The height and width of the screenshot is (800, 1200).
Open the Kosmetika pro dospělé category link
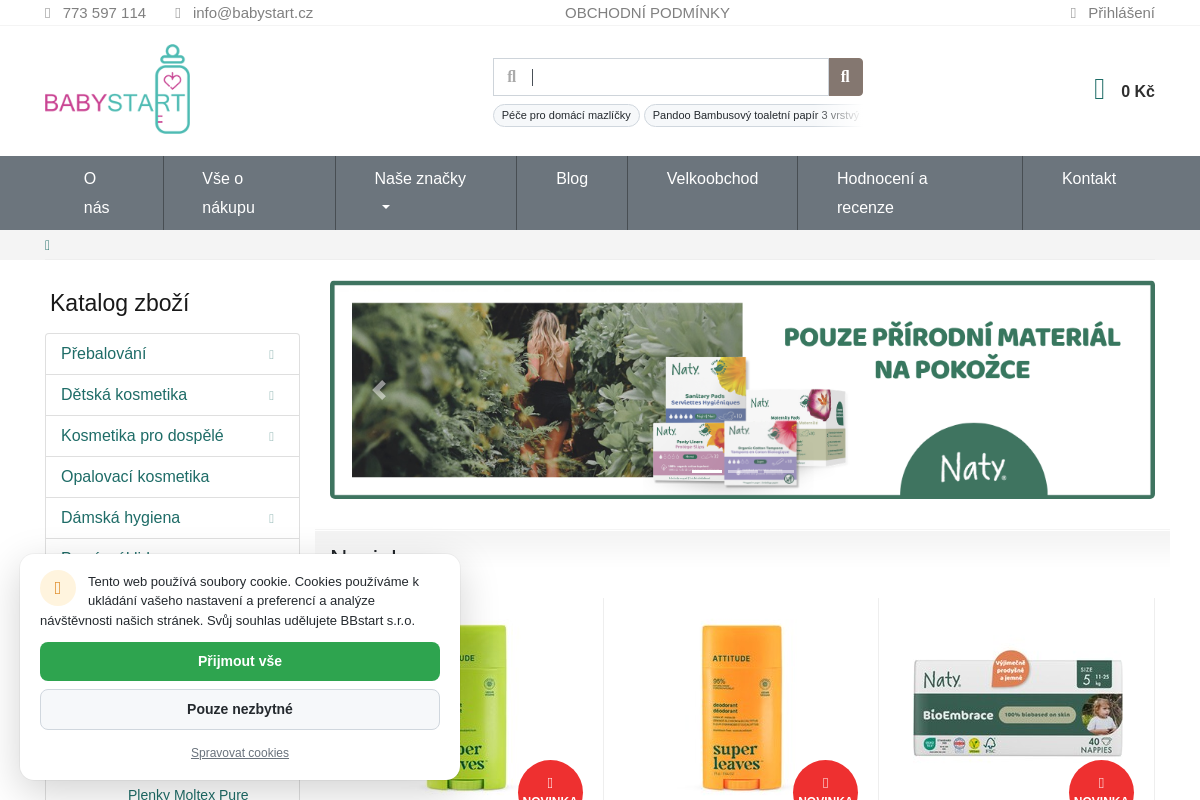(x=142, y=436)
